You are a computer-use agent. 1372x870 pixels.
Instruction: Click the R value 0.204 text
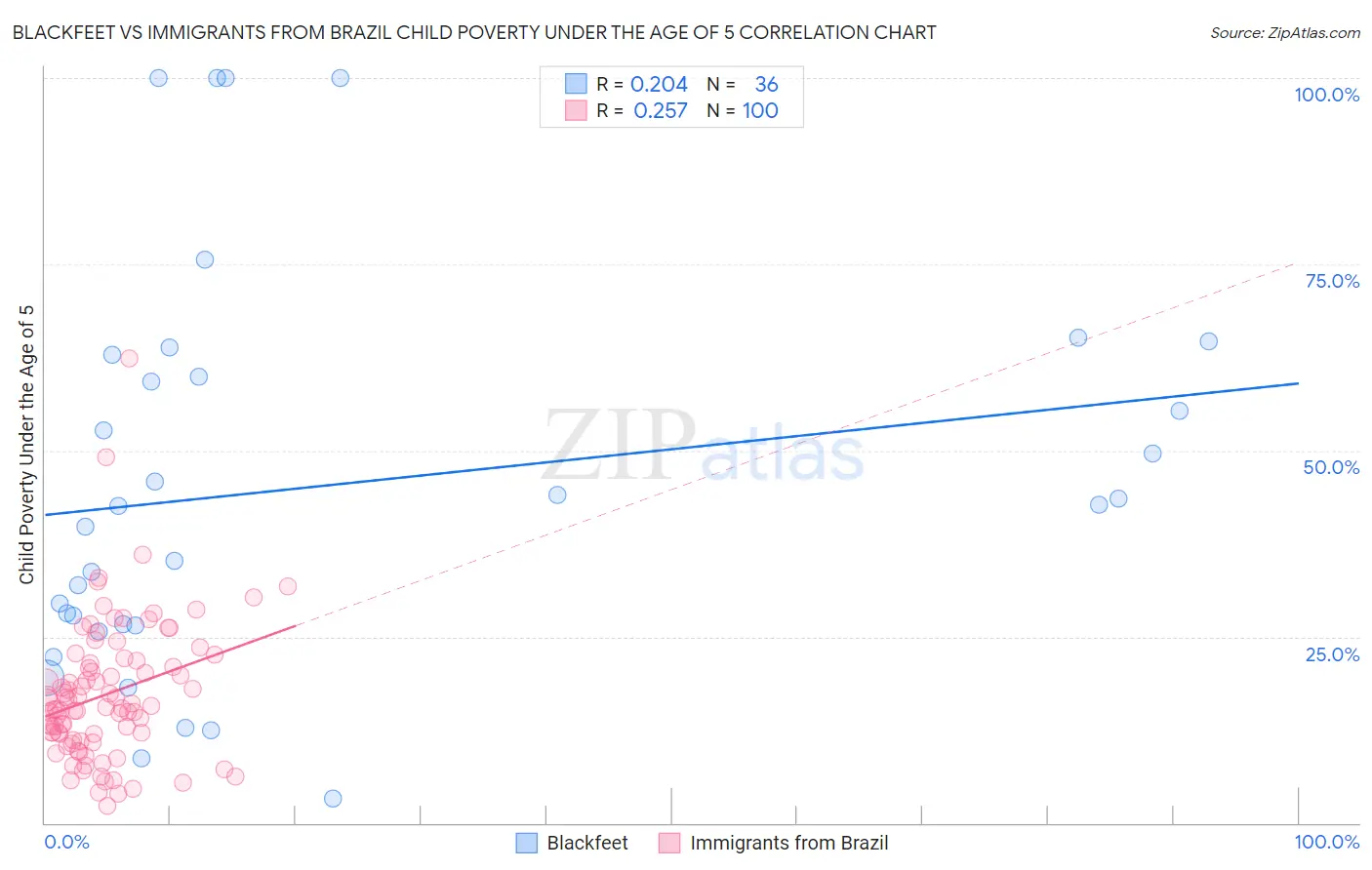coord(659,84)
